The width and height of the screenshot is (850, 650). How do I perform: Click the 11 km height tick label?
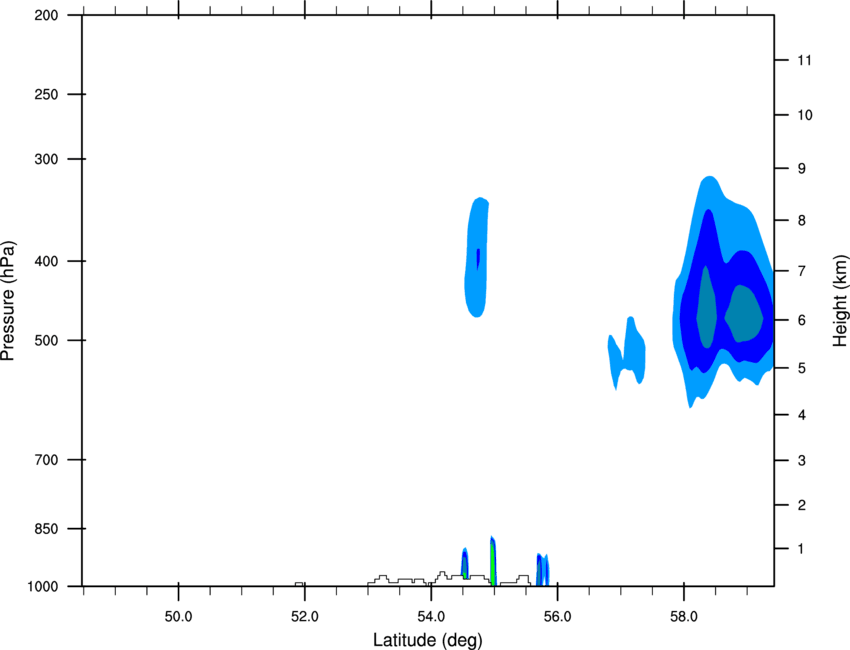(804, 60)
